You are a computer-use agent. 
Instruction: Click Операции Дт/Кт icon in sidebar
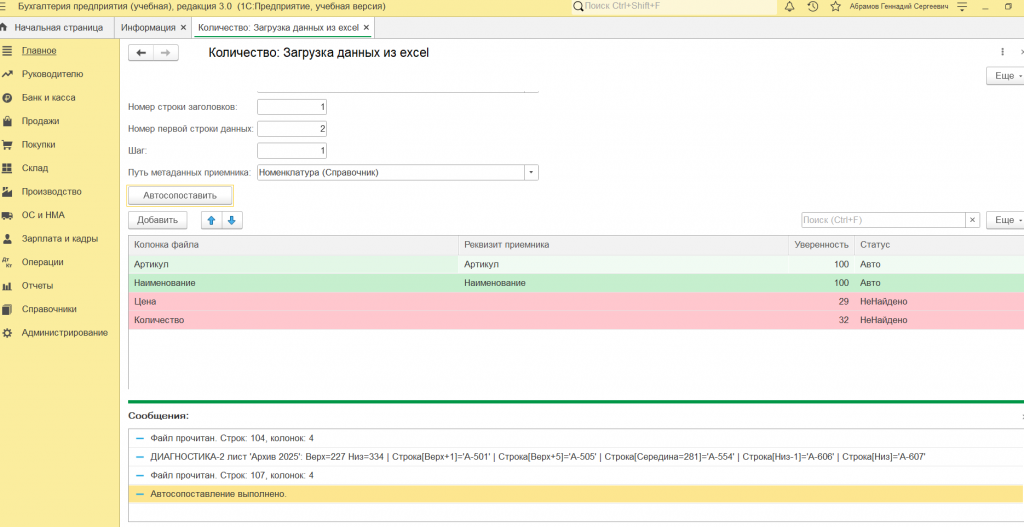[7, 263]
